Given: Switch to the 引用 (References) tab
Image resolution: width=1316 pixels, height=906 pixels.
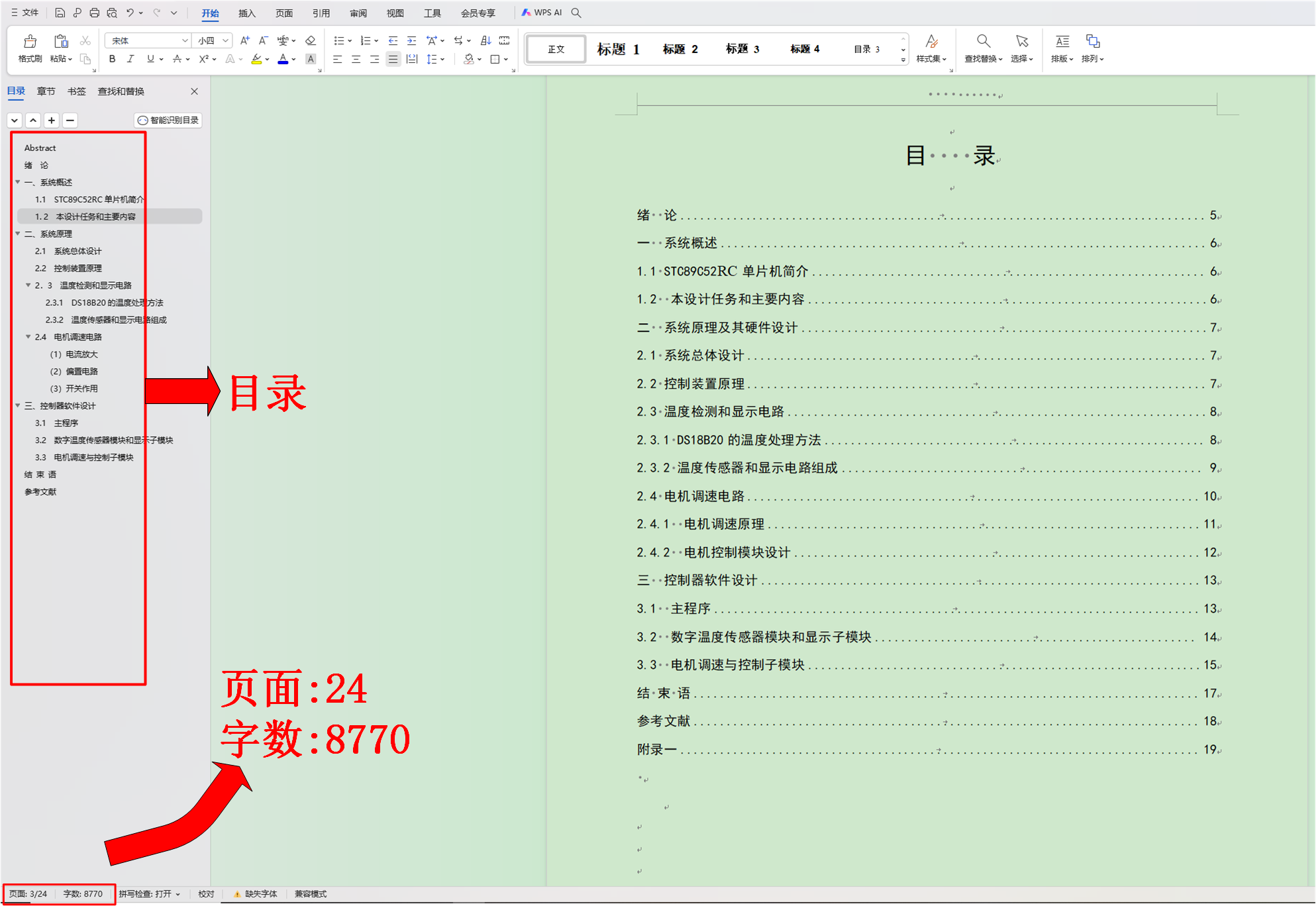Looking at the screenshot, I should click(x=321, y=13).
